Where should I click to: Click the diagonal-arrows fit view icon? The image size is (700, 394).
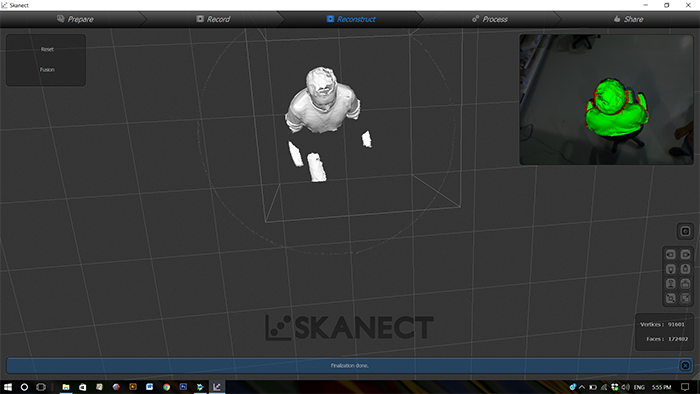[671, 299]
